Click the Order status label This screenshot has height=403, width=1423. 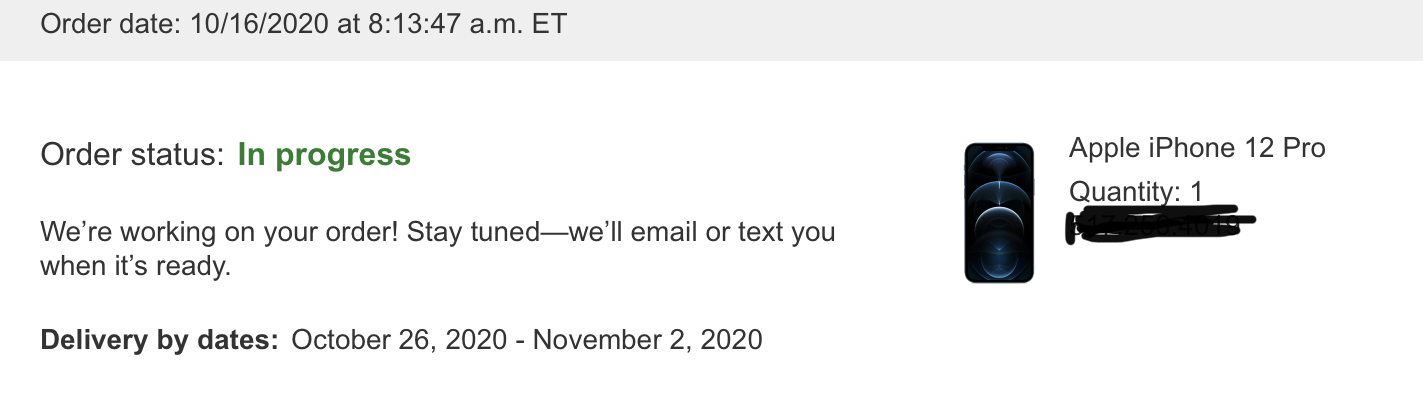(132, 155)
